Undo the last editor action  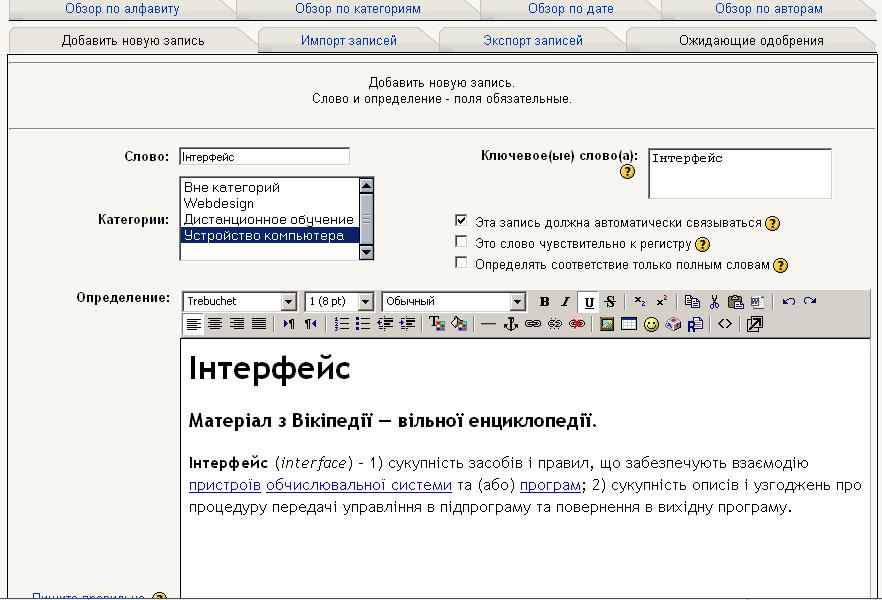789,301
